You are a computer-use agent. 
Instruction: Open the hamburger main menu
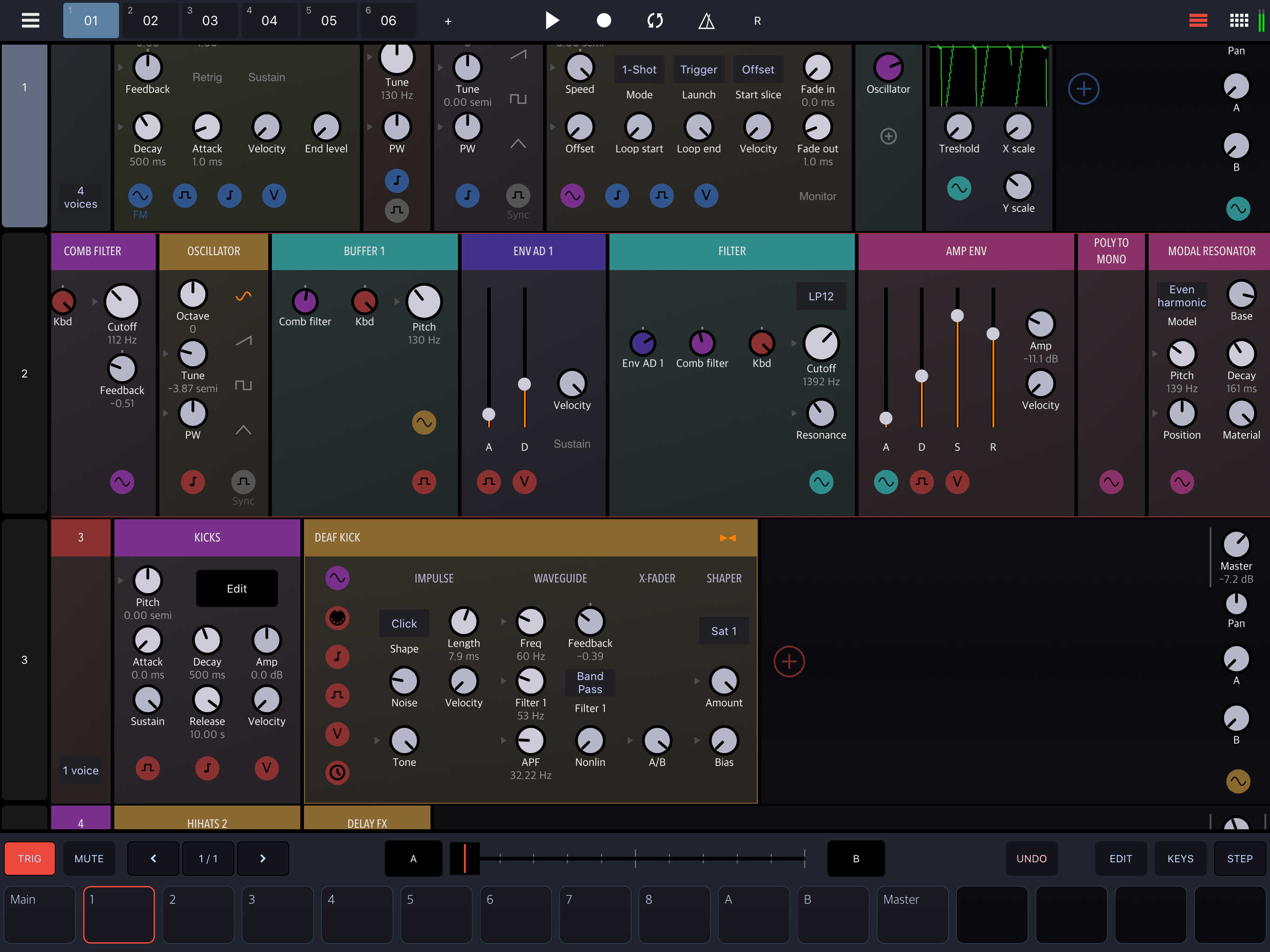[x=30, y=20]
